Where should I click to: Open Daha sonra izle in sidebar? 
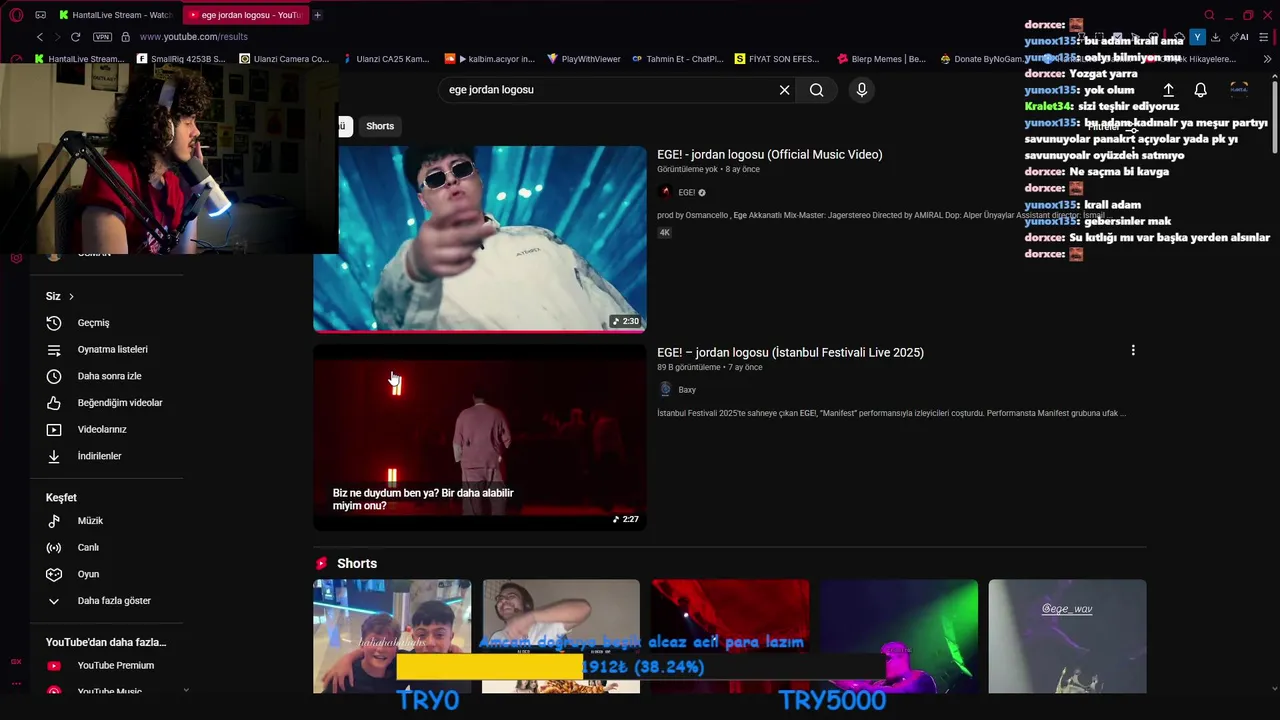(x=107, y=376)
